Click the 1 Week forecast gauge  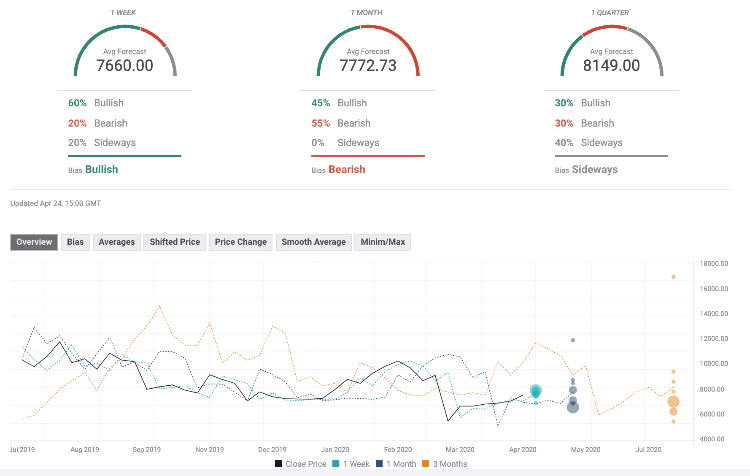point(127,56)
